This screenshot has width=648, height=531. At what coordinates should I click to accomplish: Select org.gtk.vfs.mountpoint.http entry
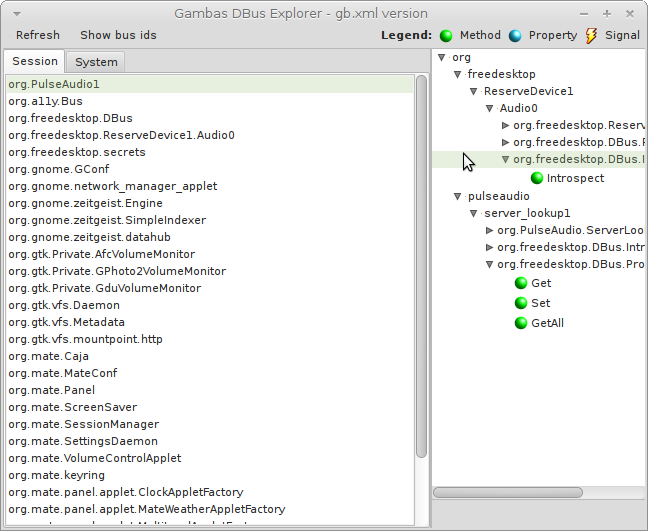[x=210, y=339]
